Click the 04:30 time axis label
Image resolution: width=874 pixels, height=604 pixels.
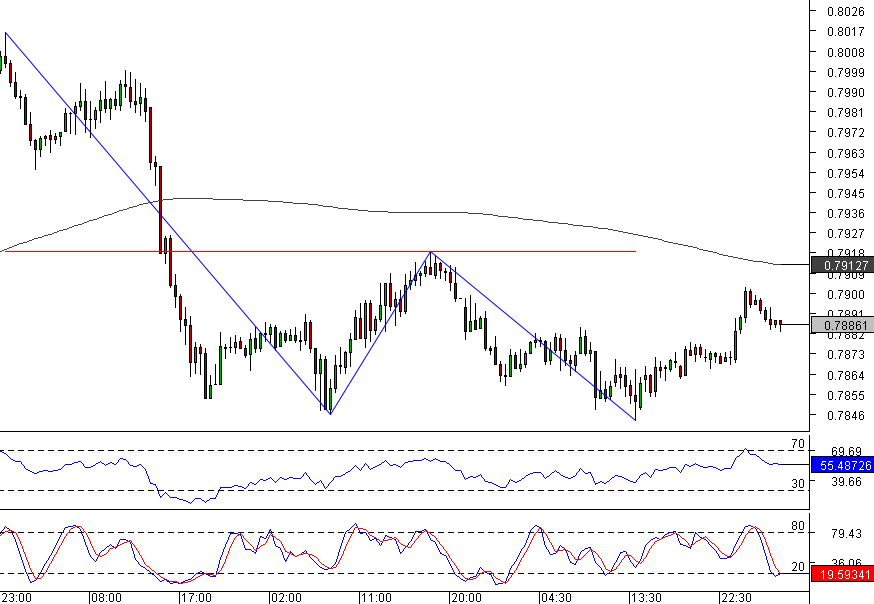tap(556, 598)
